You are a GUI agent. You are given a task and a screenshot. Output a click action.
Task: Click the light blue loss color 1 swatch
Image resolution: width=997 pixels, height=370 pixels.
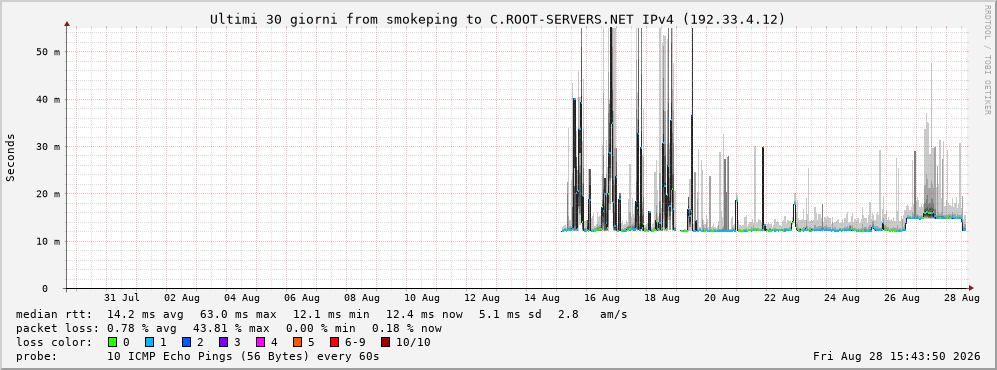click(x=149, y=342)
